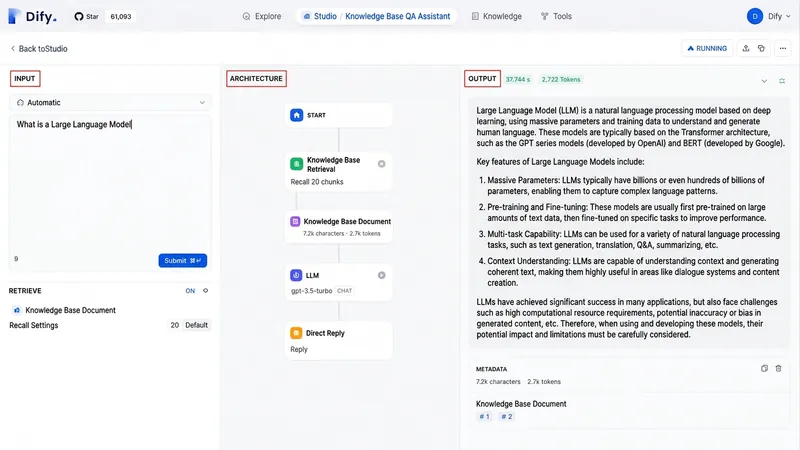This screenshot has width=800, height=450.
Task: Click the LLM node status circle
Action: pos(382,275)
